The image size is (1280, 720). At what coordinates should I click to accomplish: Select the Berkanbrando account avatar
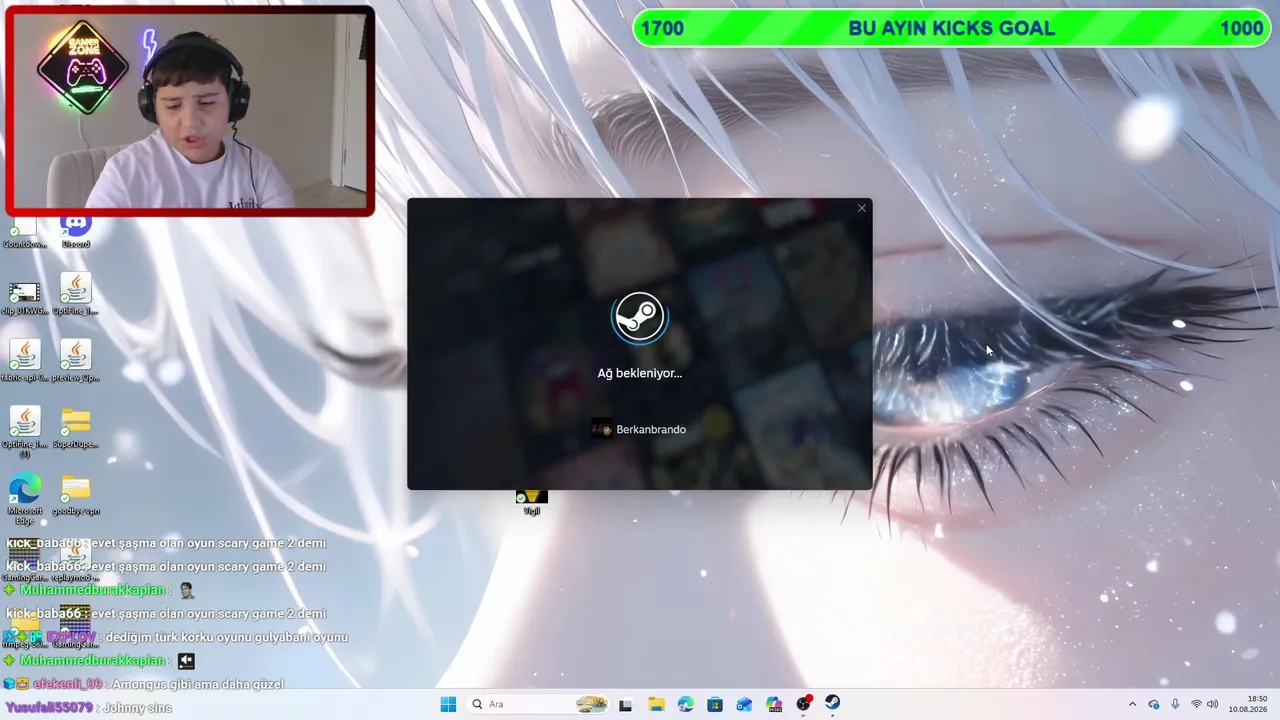(x=602, y=429)
